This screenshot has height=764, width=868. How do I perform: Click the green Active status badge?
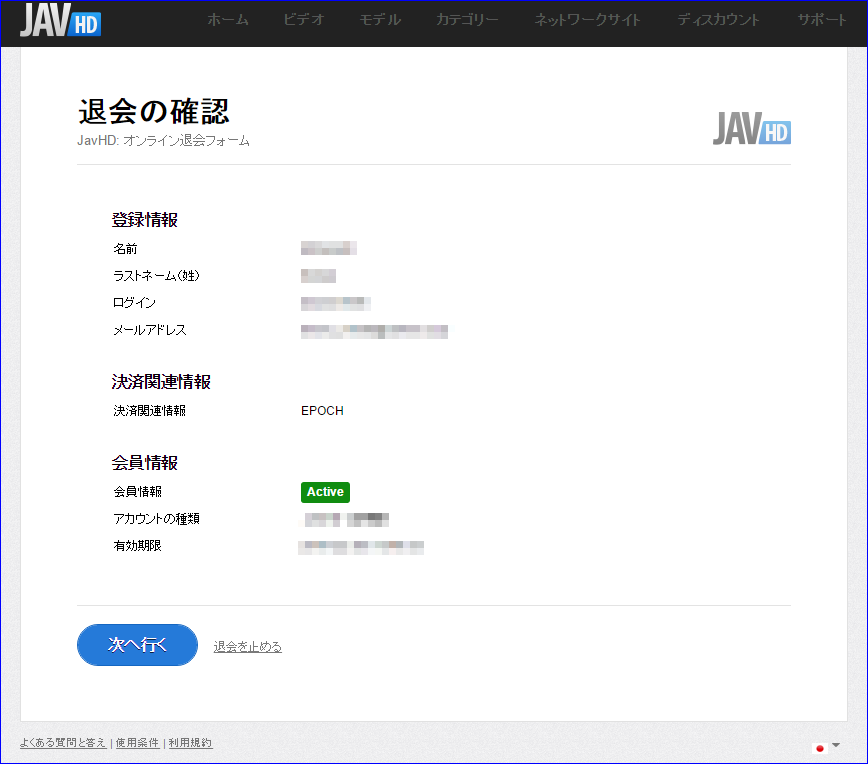tap(325, 492)
